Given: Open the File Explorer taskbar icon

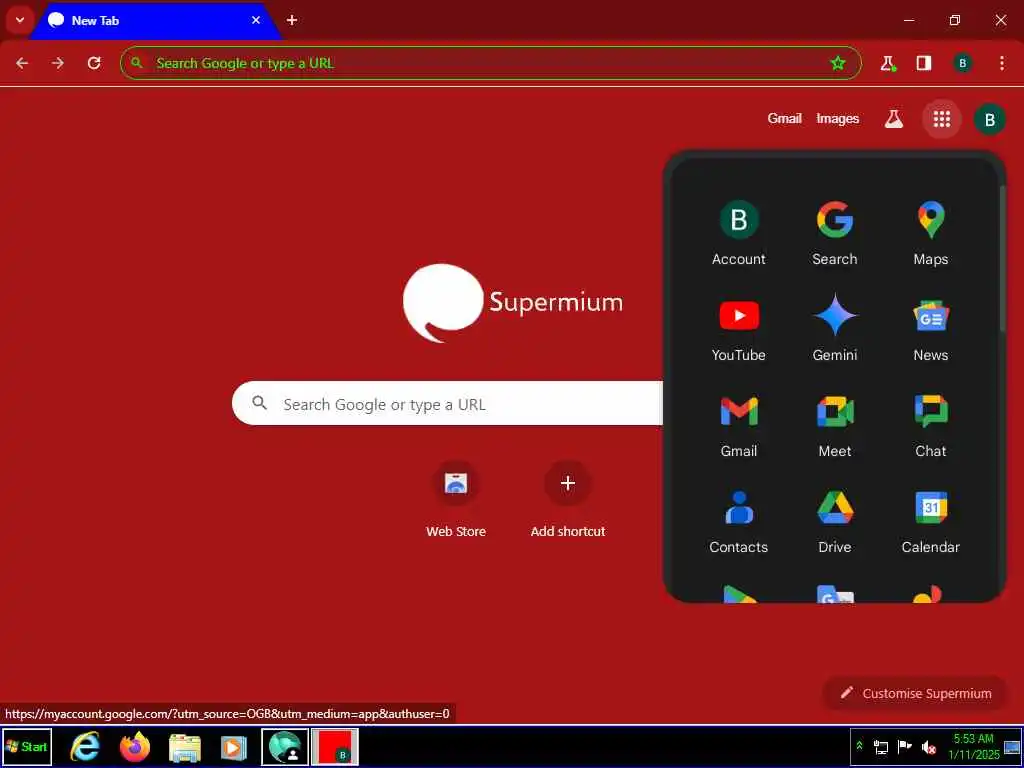Looking at the screenshot, I should click(x=185, y=747).
